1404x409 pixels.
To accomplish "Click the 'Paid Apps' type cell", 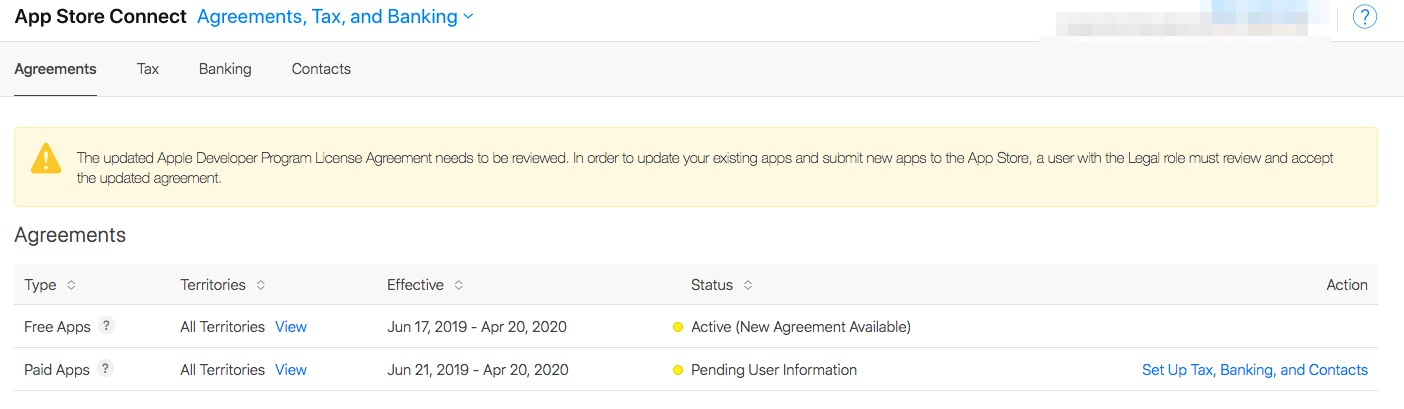I will [x=57, y=370].
